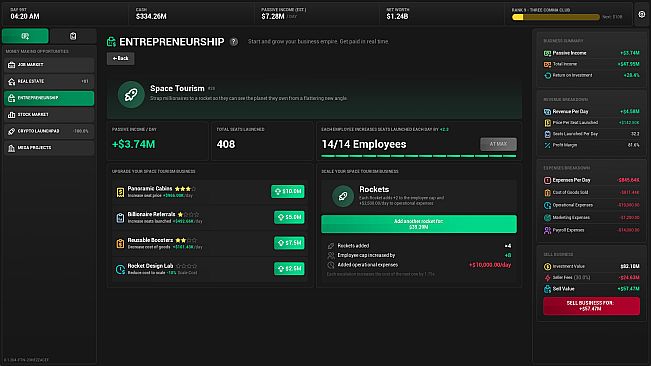This screenshot has height=366, width=651.
Task: Click the "$7.28M" passive income value
Action: 273,16
